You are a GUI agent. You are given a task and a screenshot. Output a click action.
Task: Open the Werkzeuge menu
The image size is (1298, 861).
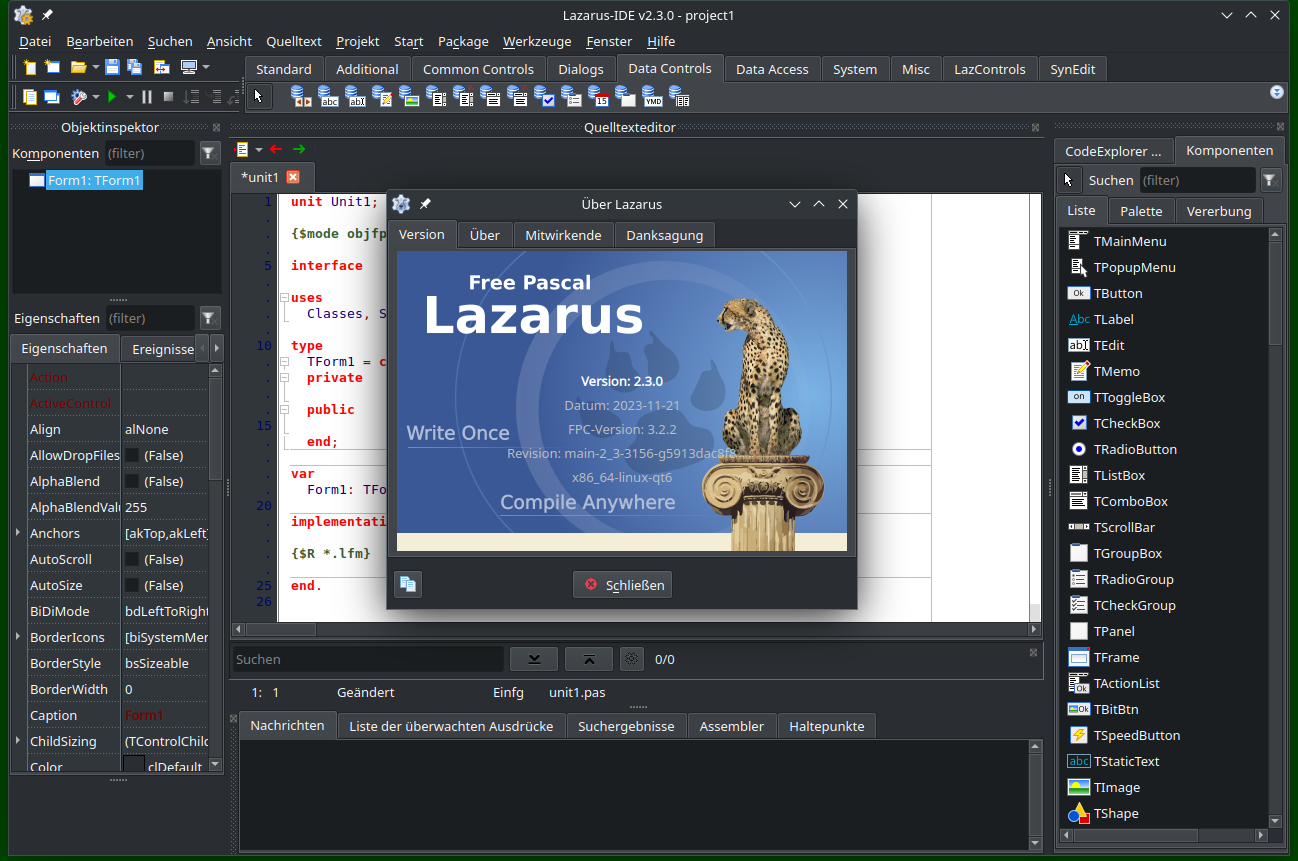[x=537, y=41]
